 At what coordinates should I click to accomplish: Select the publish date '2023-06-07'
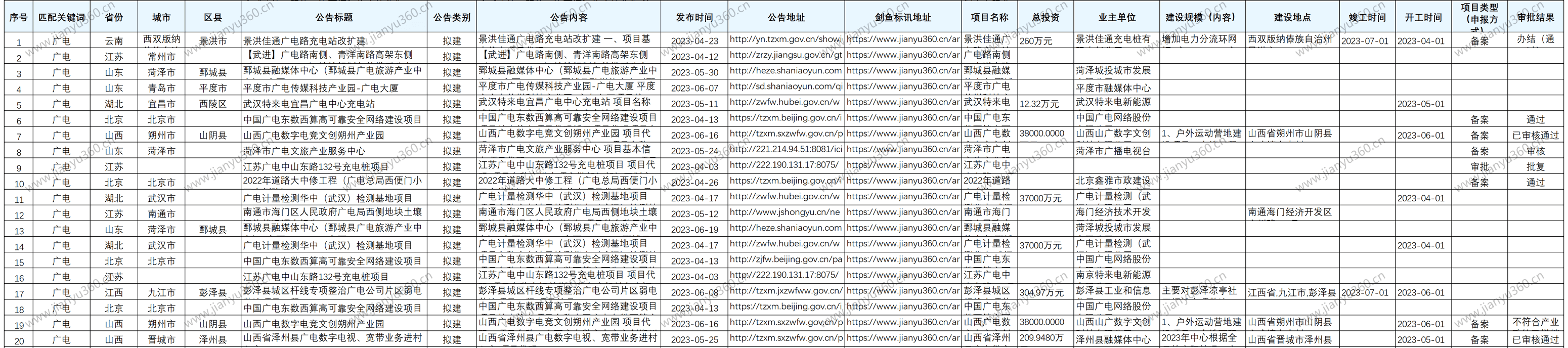coord(694,88)
